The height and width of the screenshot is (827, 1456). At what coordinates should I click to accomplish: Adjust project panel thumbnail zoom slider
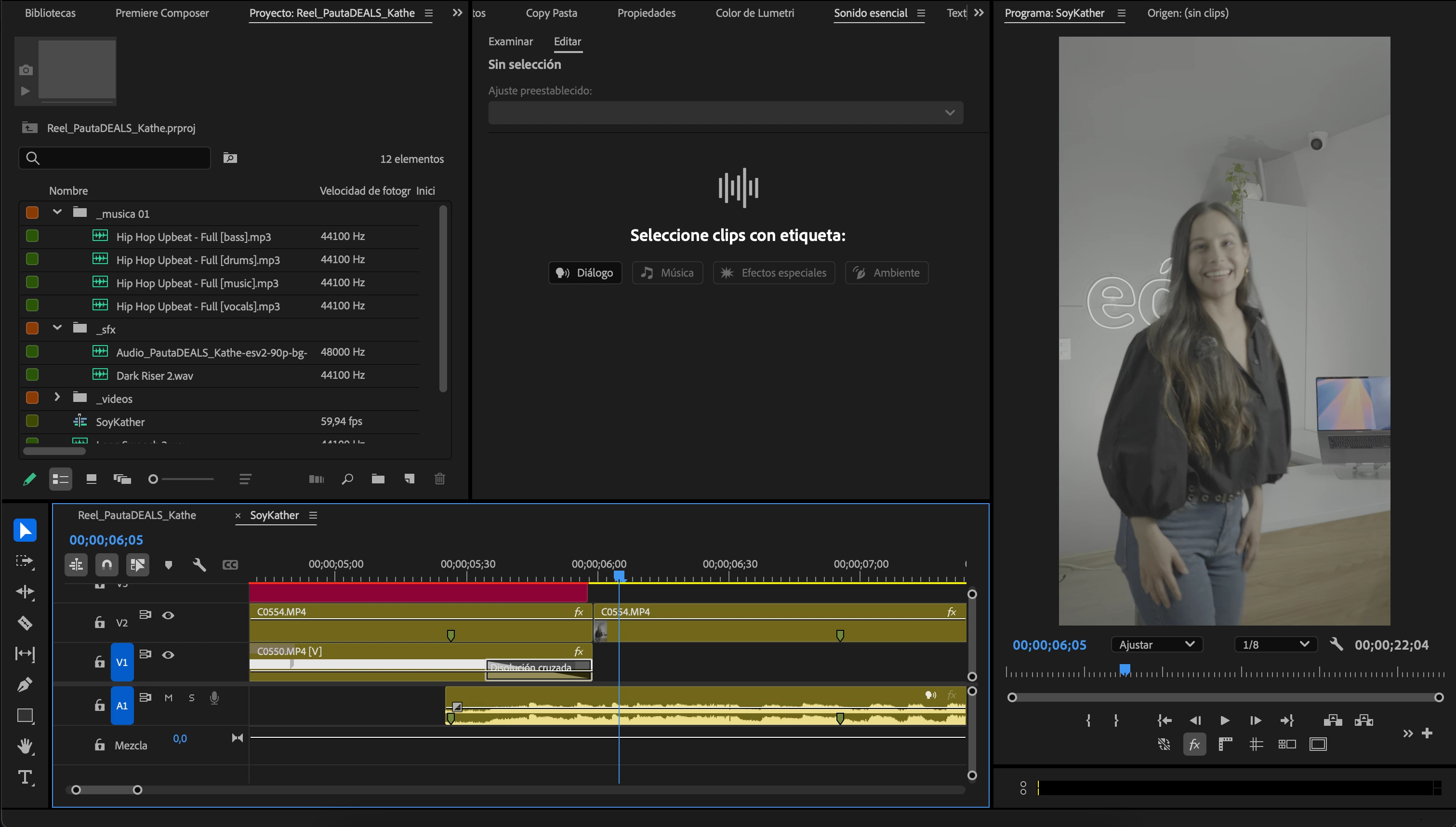tap(153, 479)
